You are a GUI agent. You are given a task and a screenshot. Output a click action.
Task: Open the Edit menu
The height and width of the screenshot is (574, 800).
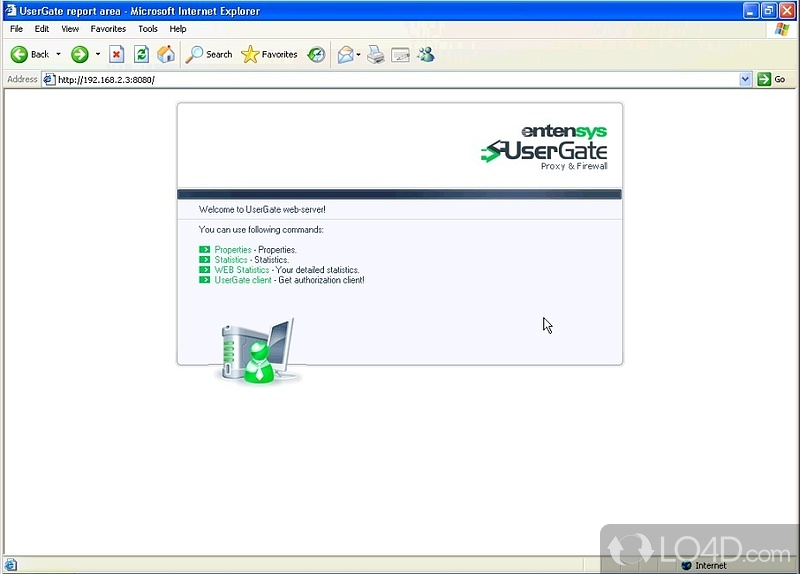(x=42, y=29)
